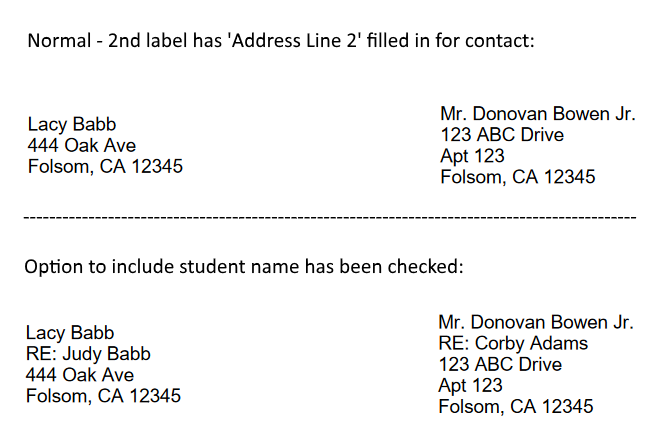Image resolution: width=659 pixels, height=433 pixels.
Task: Click 'RE: Corby Adams' line
Action: coord(513,343)
